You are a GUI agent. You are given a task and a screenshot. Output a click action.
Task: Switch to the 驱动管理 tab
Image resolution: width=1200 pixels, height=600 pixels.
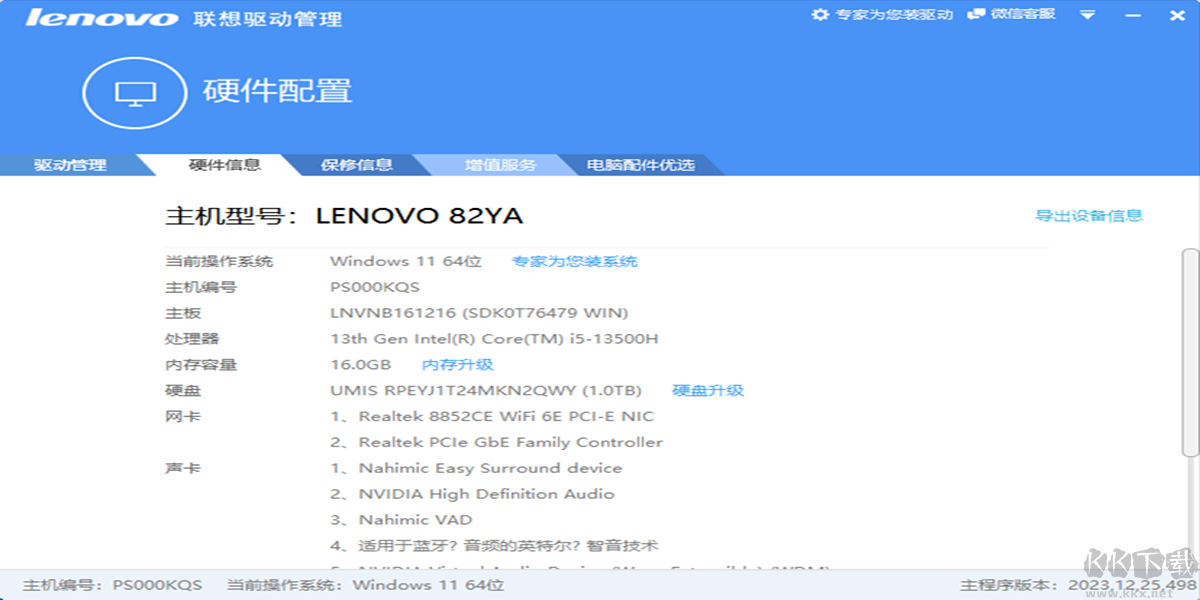(x=70, y=165)
